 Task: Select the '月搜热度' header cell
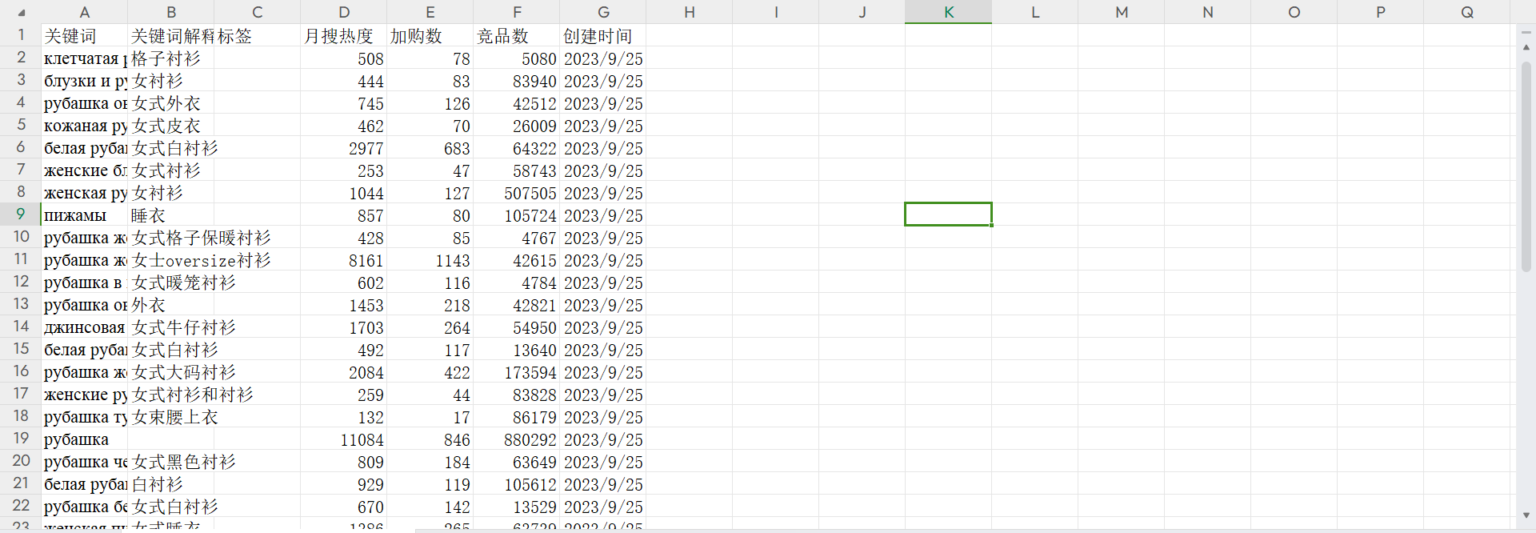pyautogui.click(x=343, y=35)
